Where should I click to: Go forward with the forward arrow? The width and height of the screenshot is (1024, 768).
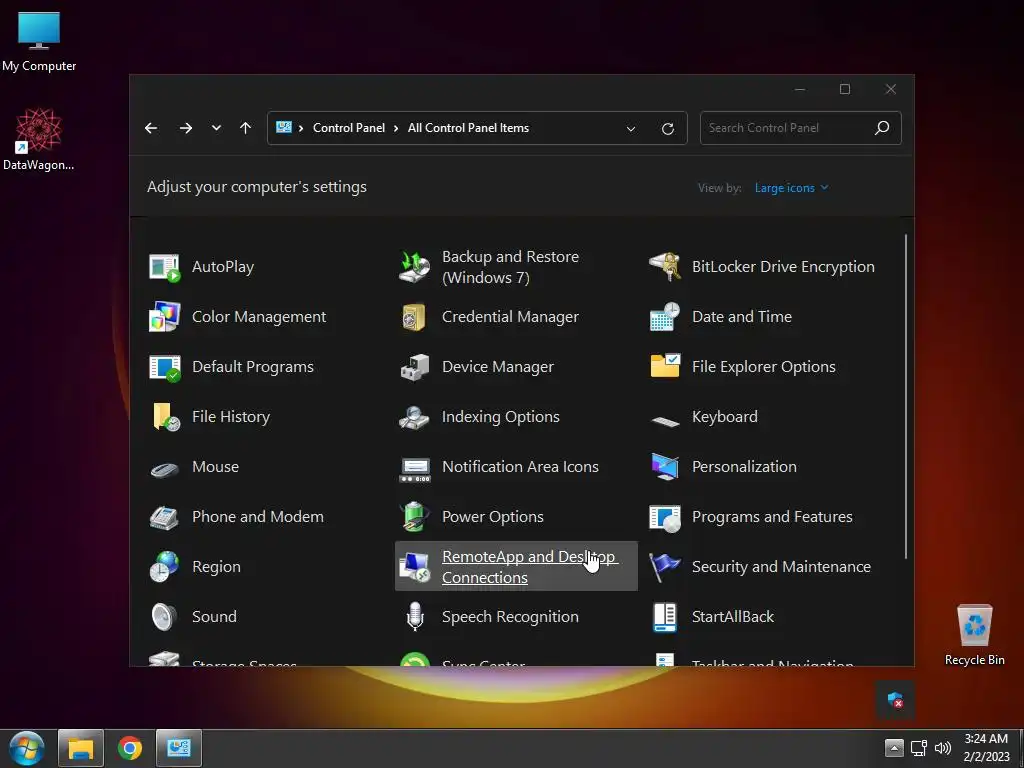(x=186, y=128)
